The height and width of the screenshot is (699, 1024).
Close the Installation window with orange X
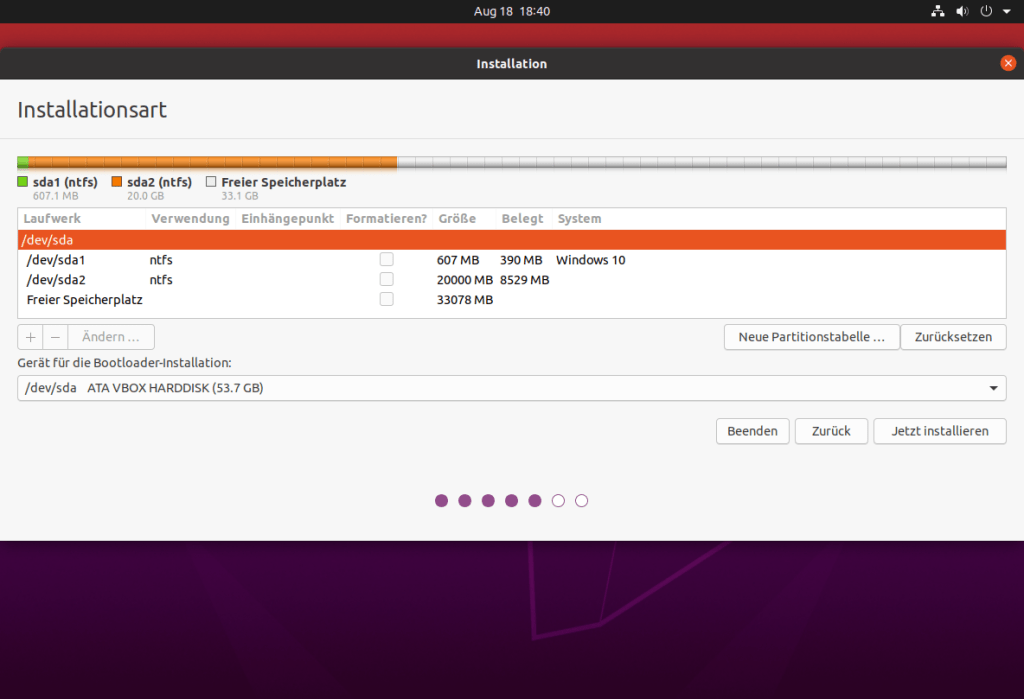[x=1007, y=63]
